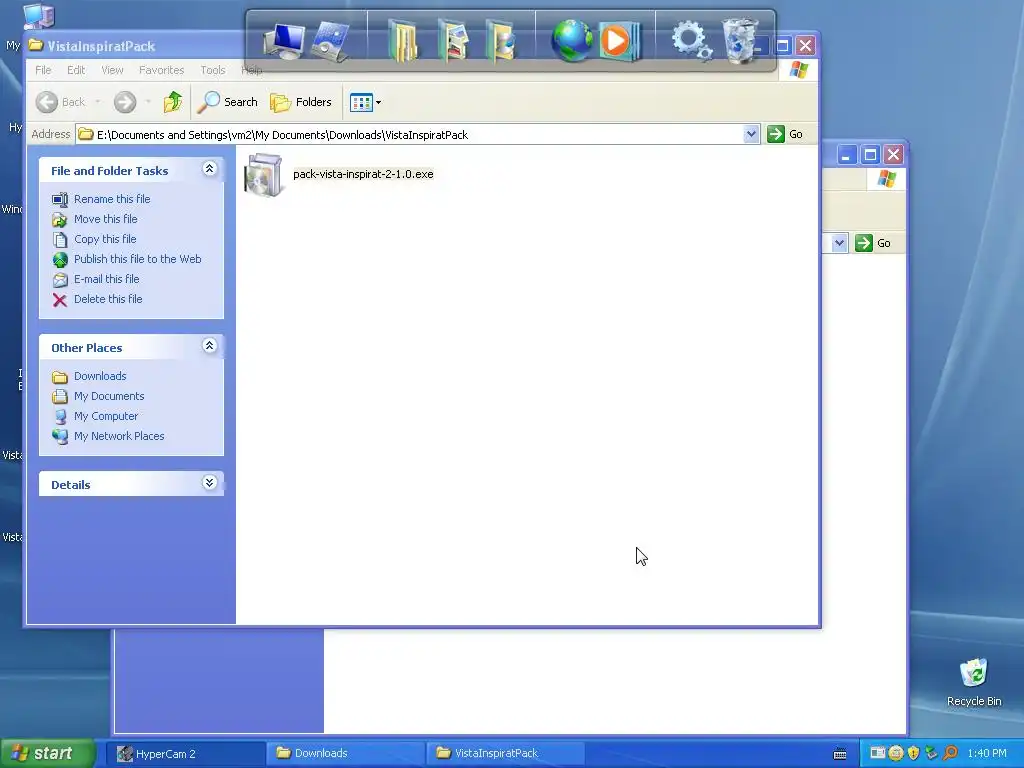Click the E-mail this file link

106,280
